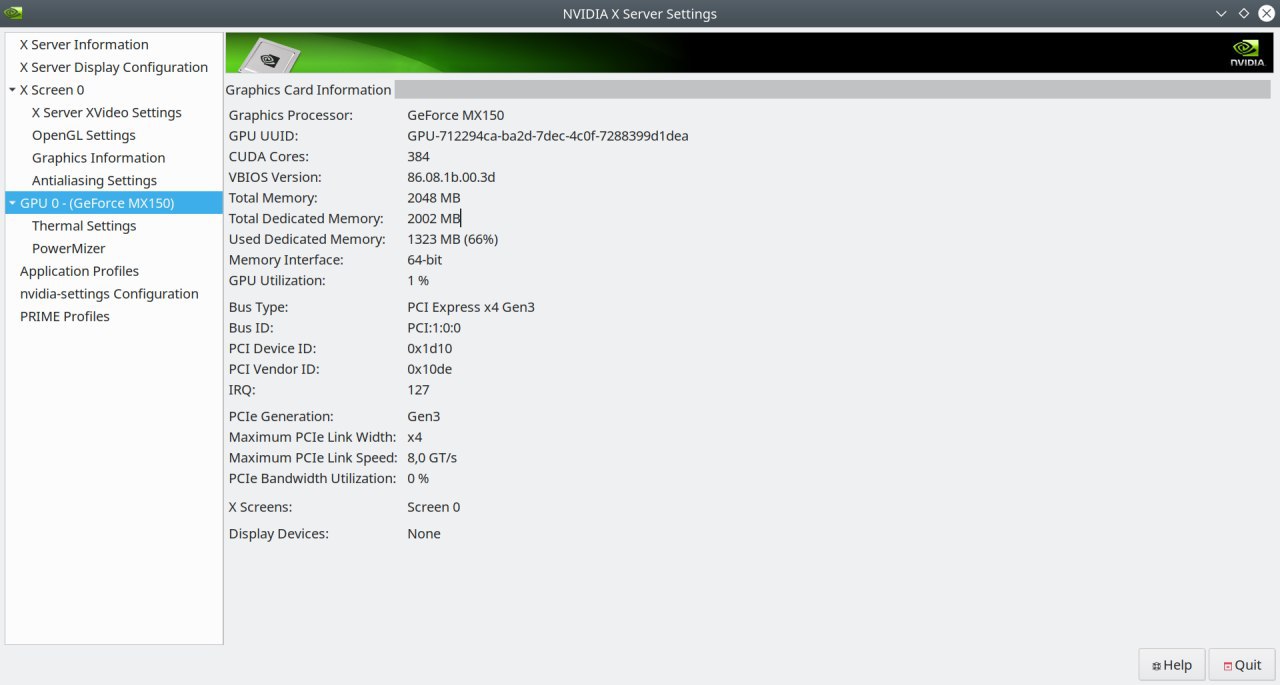Click Maximum PCIe Link Speed 8,0 GT/s
Screen dimensions: 1280x685
(x=432, y=458)
